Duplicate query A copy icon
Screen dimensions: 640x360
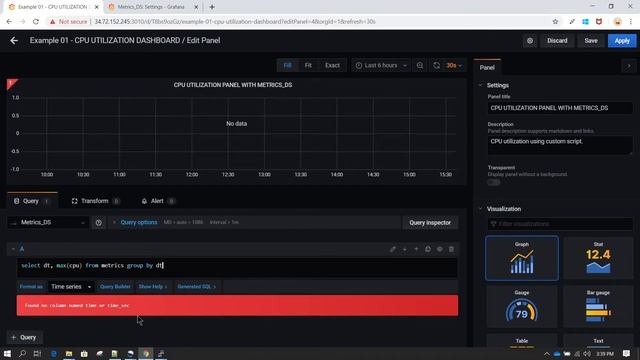pos(428,249)
